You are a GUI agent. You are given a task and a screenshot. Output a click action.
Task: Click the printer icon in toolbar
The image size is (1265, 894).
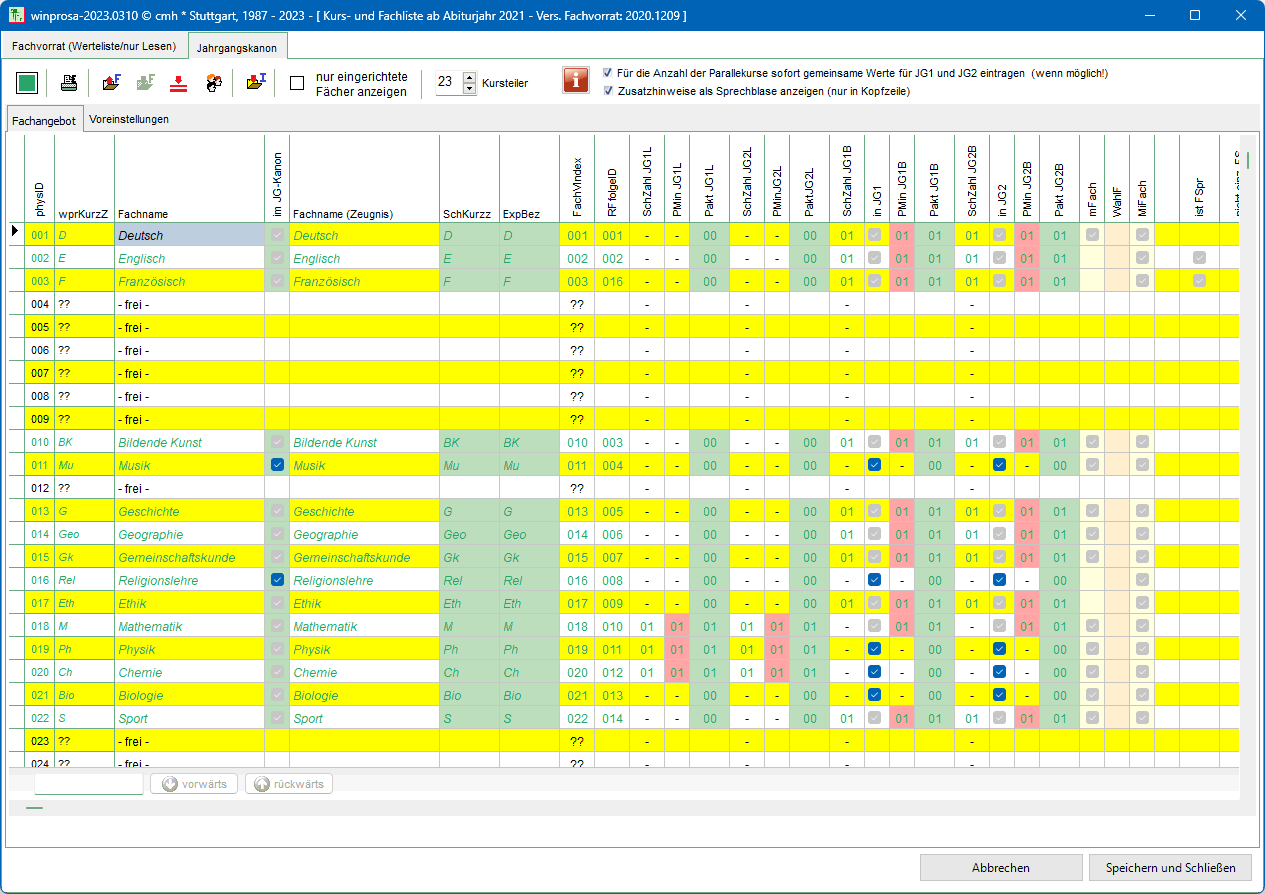click(69, 83)
